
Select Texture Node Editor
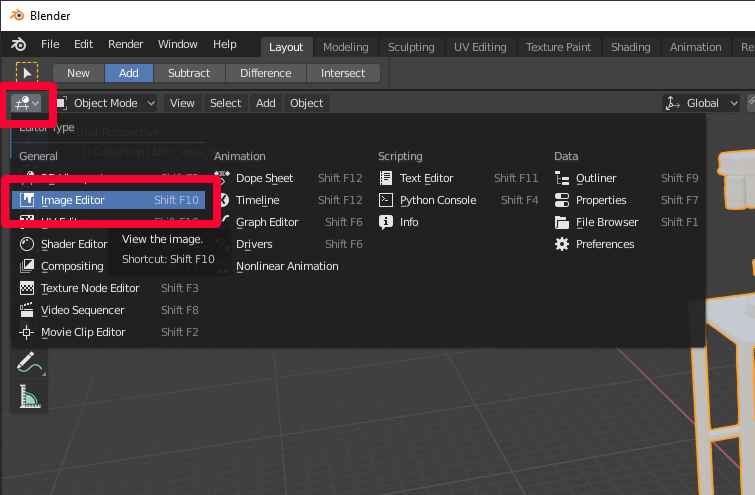tap(109, 288)
